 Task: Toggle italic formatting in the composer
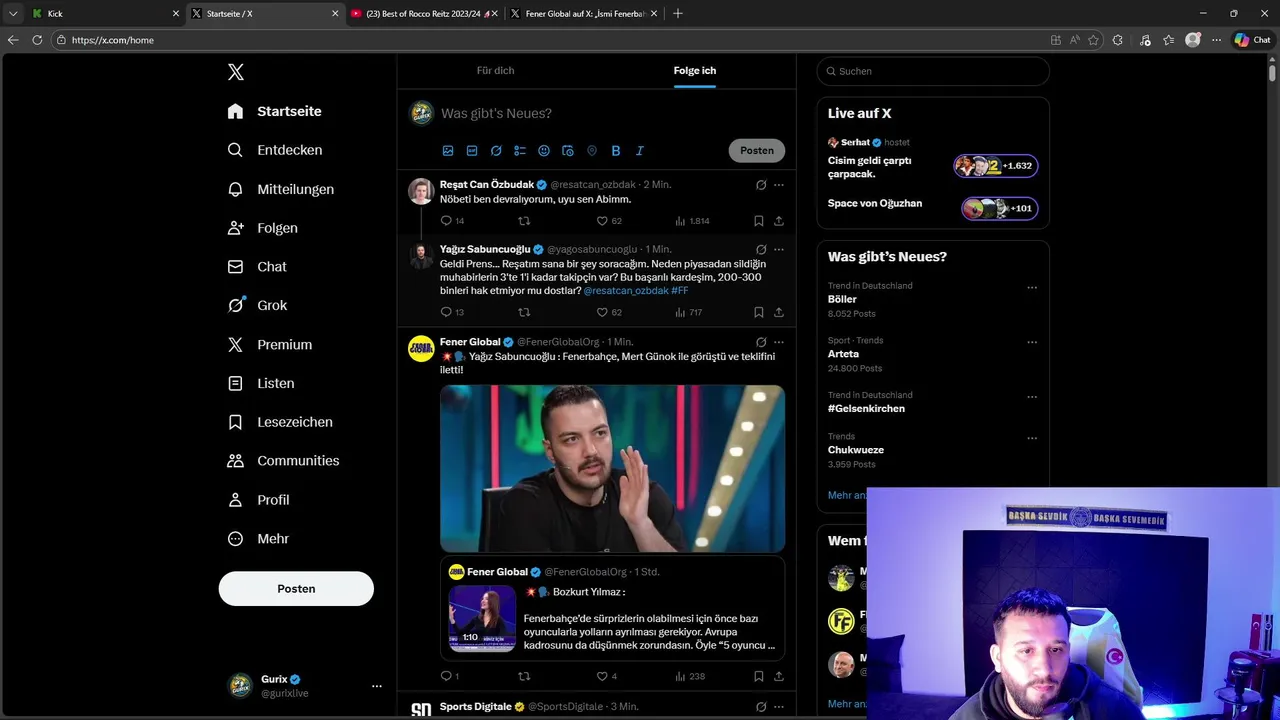(640, 151)
